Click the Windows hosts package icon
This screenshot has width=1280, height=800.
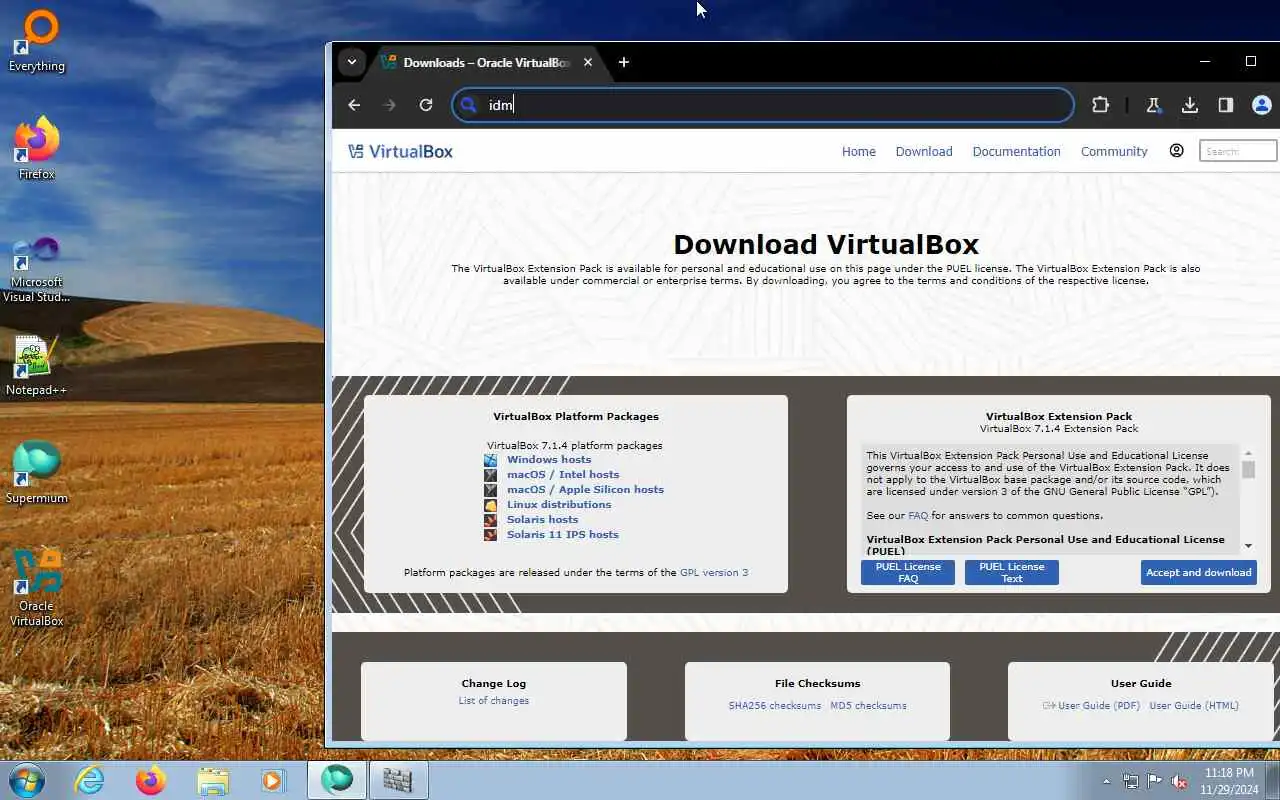[x=490, y=460]
